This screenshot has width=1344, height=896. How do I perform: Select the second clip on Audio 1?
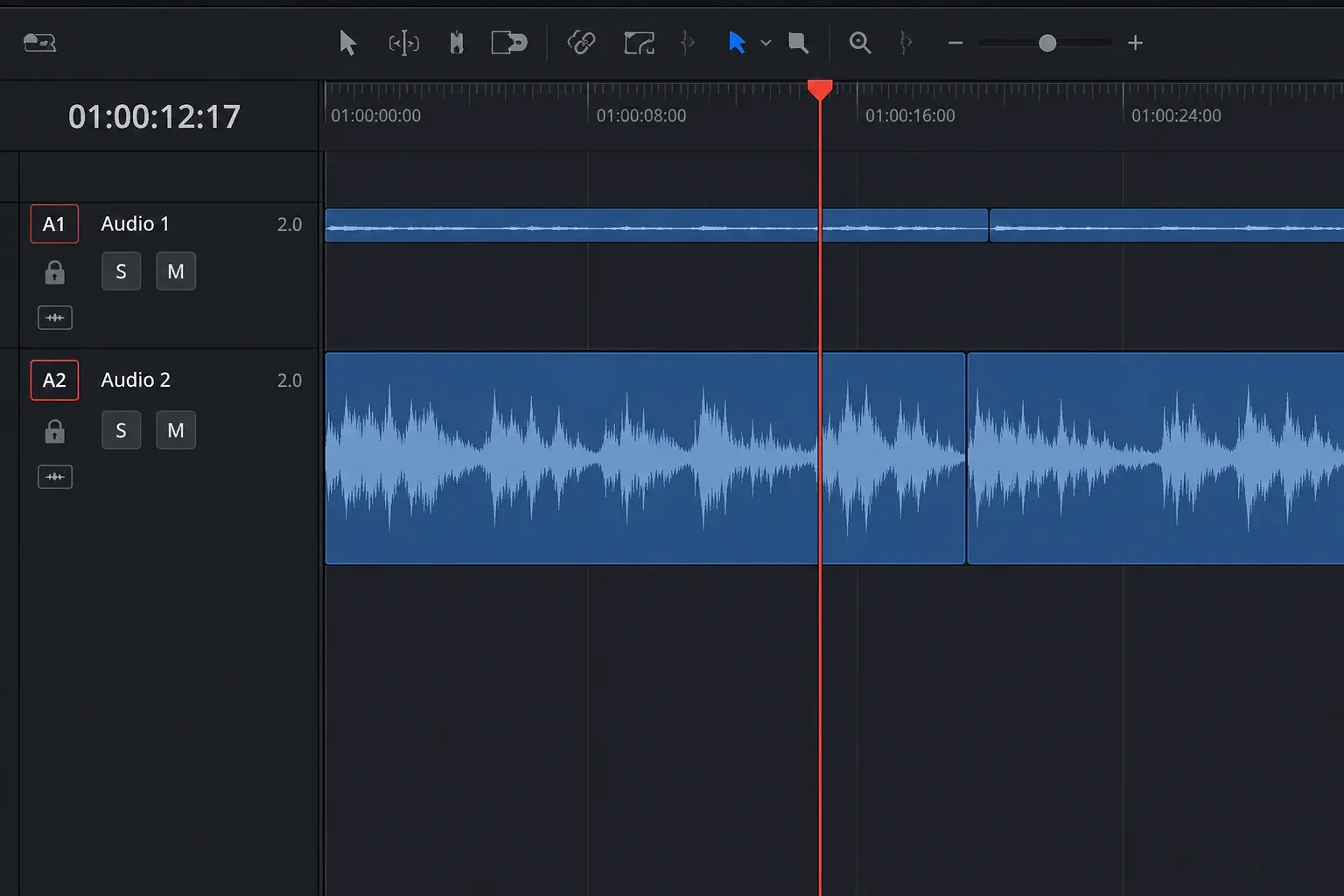[x=1166, y=226]
